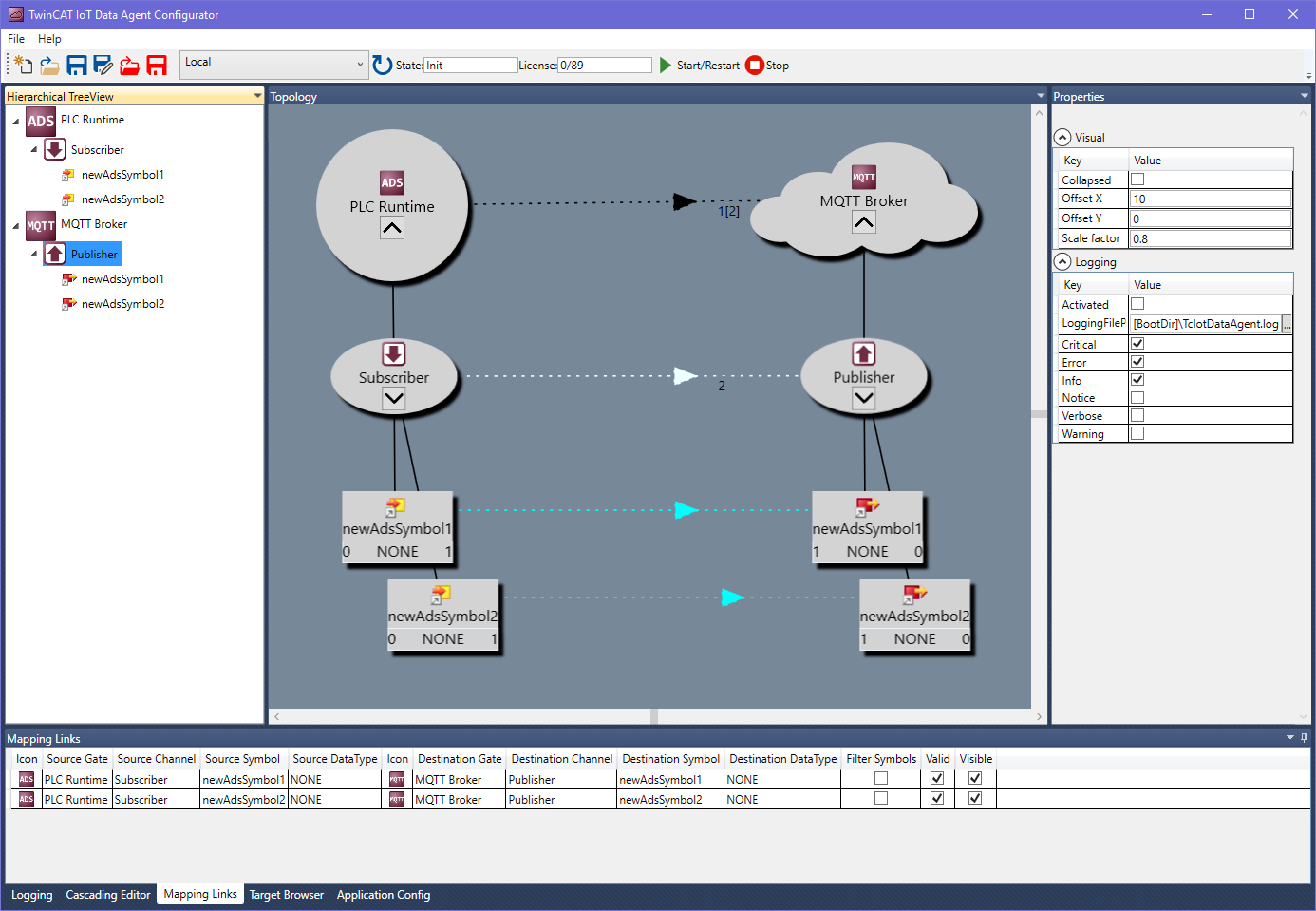This screenshot has height=911, width=1316.
Task: Uncheck the Critical logging checkbox
Action: (1137, 344)
